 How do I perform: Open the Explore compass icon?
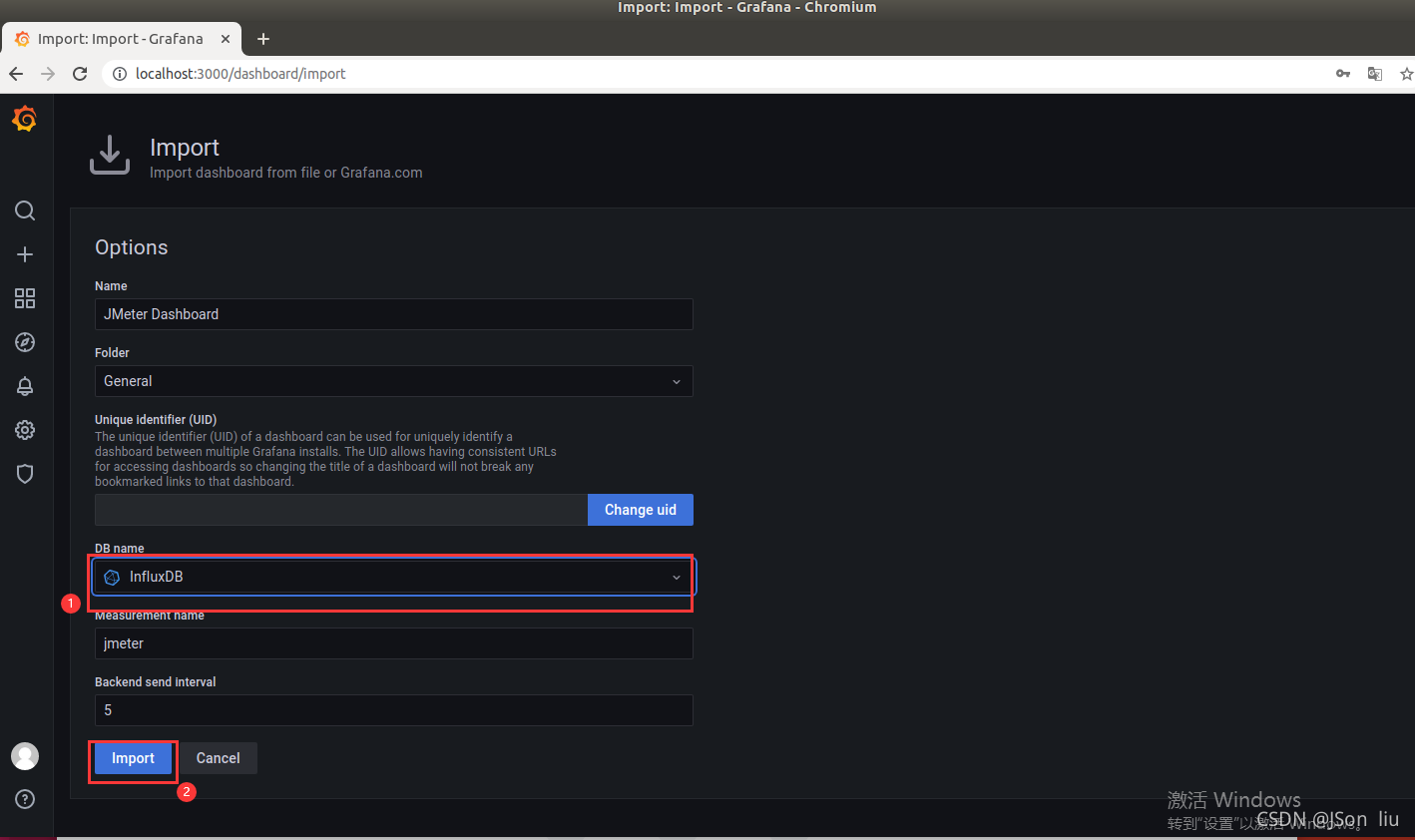(25, 342)
